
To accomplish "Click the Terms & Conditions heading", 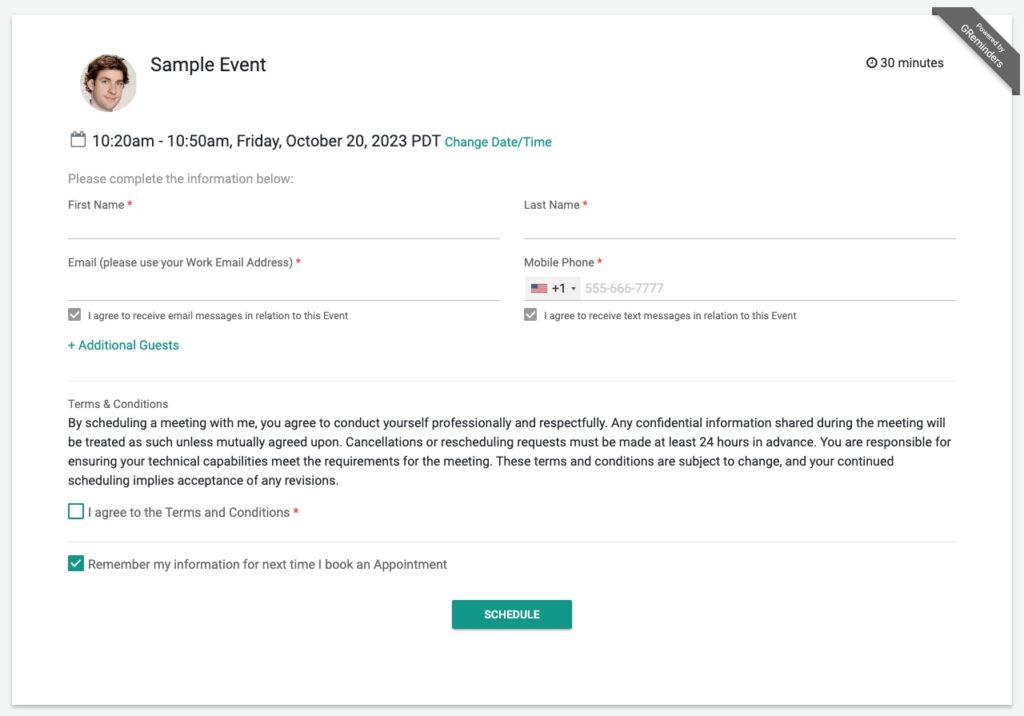I will coord(118,404).
